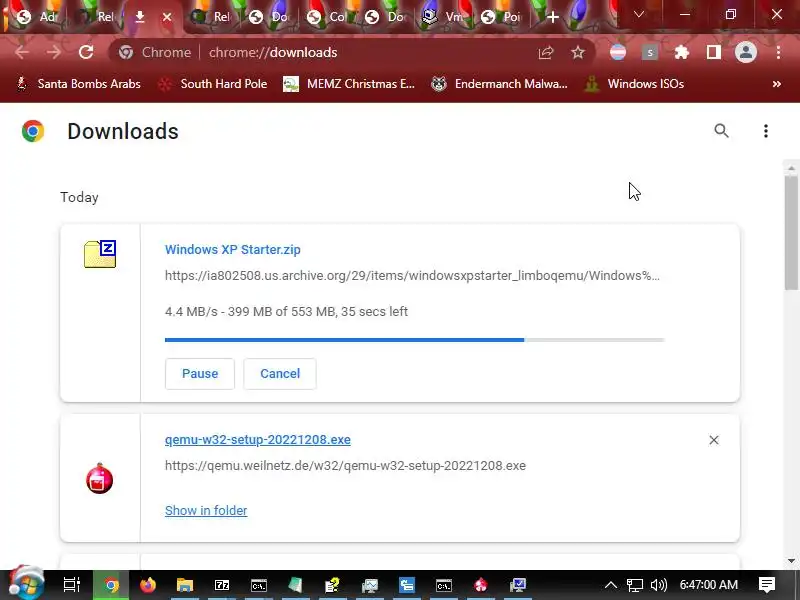
Task: Open MEMZ Christmas bookmark
Action: tap(349, 84)
